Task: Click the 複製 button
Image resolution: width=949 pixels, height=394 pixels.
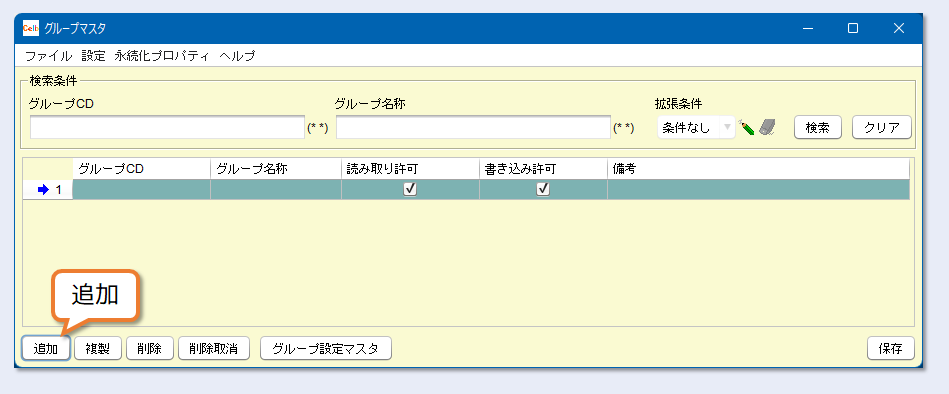Action: click(98, 349)
